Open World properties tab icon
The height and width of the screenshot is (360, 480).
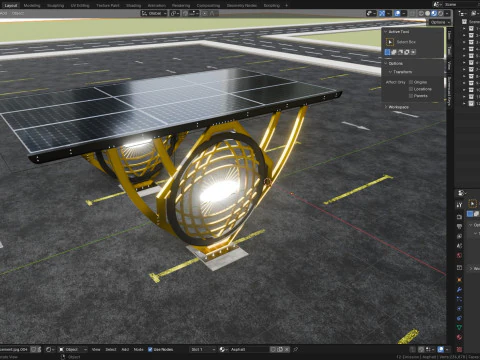[x=459, y=256]
